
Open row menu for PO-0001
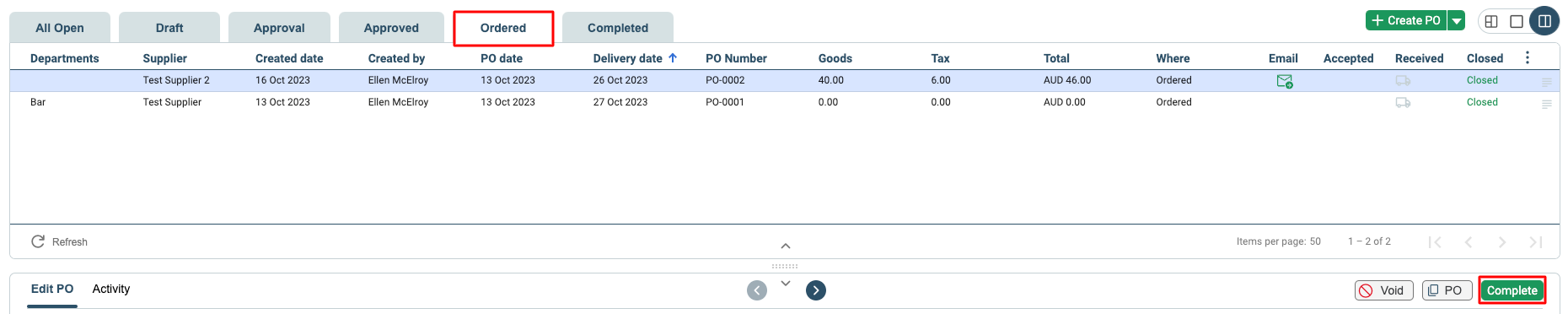pyautogui.click(x=1547, y=104)
